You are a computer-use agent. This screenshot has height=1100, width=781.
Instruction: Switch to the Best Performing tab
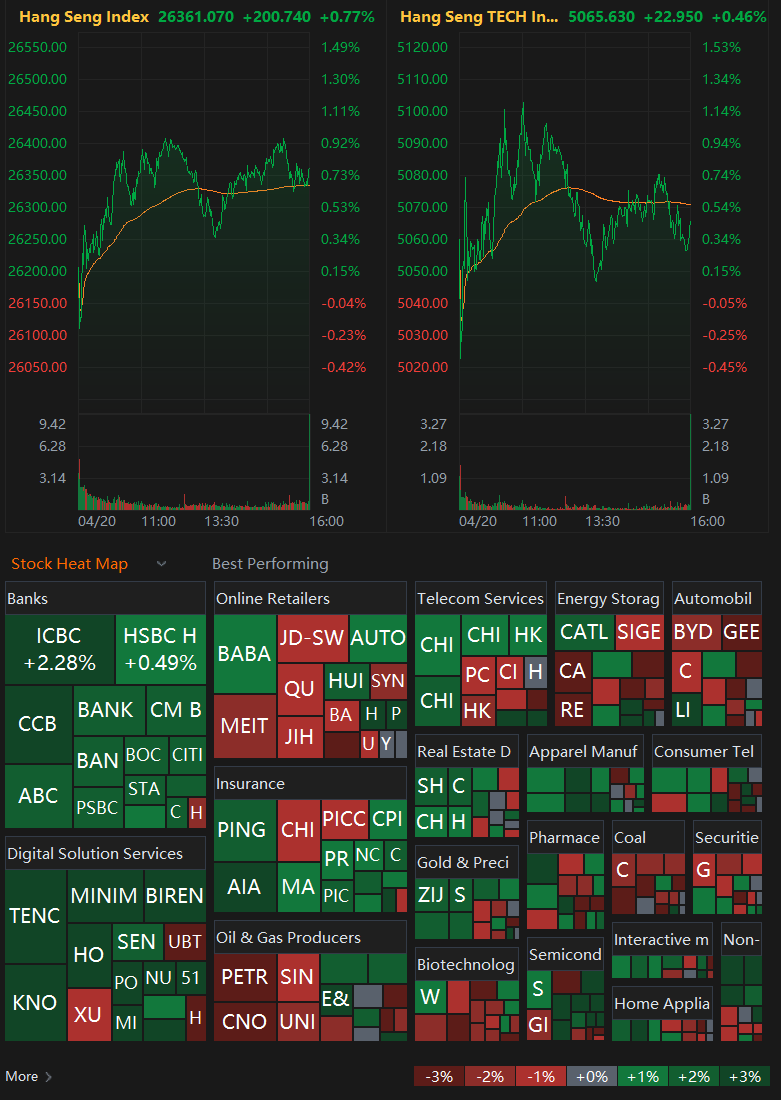(270, 564)
